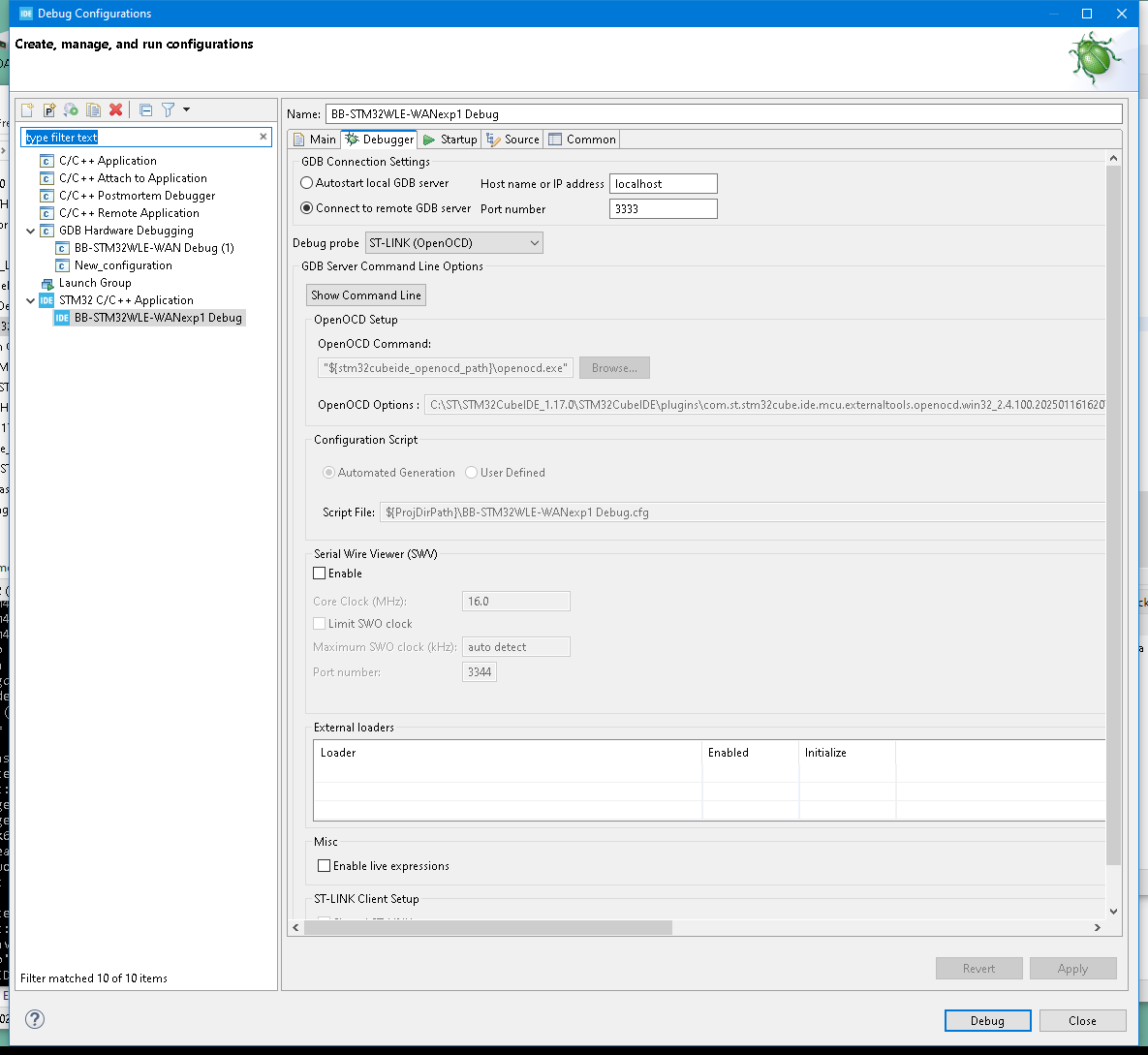The height and width of the screenshot is (1055, 1148).
Task: Switch to the Common tab
Action: [x=582, y=140]
